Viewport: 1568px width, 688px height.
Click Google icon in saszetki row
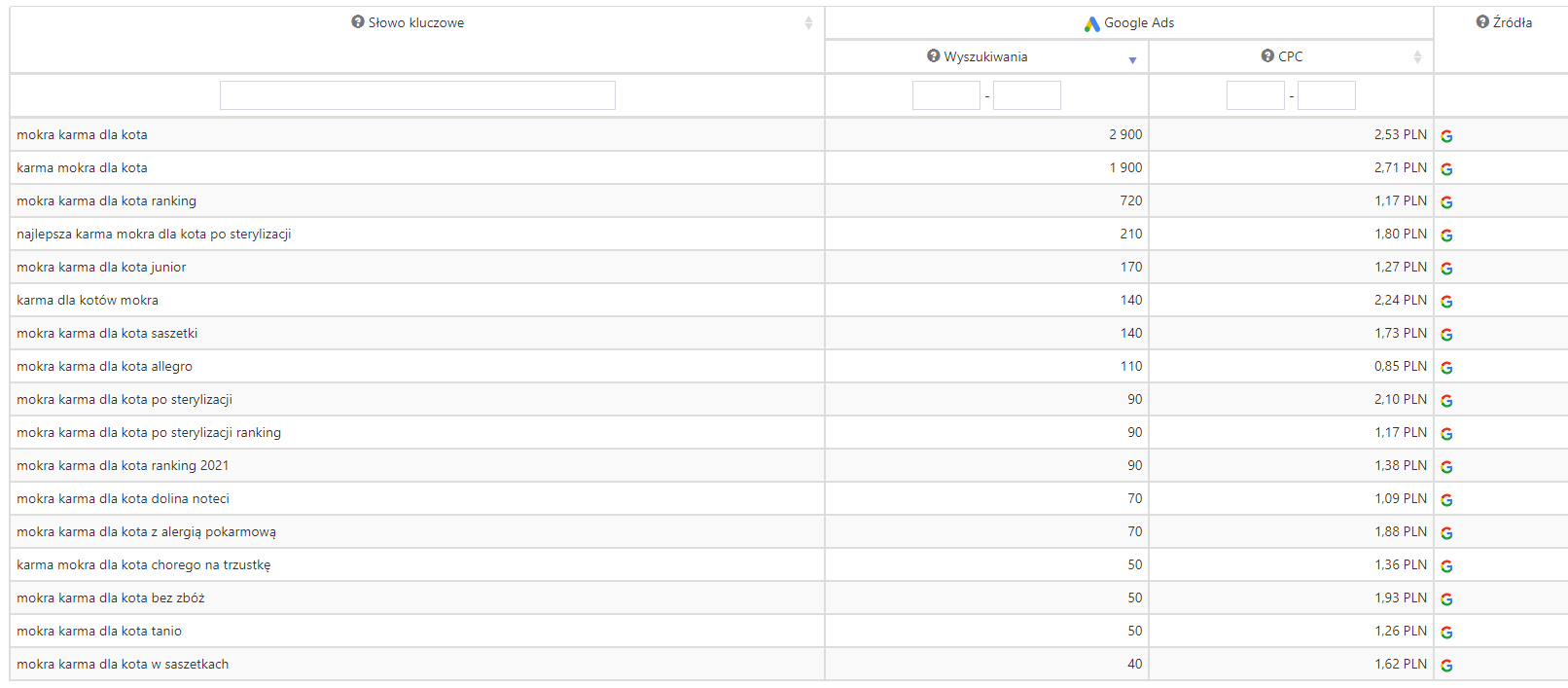pyautogui.click(x=1446, y=335)
